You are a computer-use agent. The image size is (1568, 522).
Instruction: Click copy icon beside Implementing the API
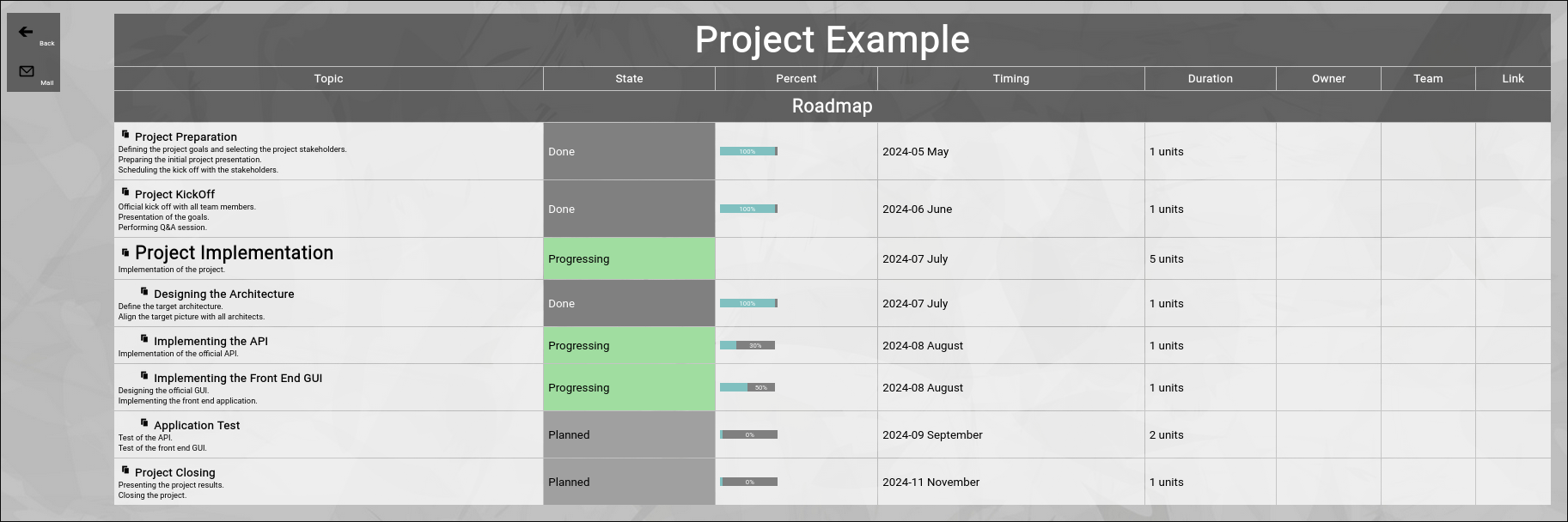(144, 339)
